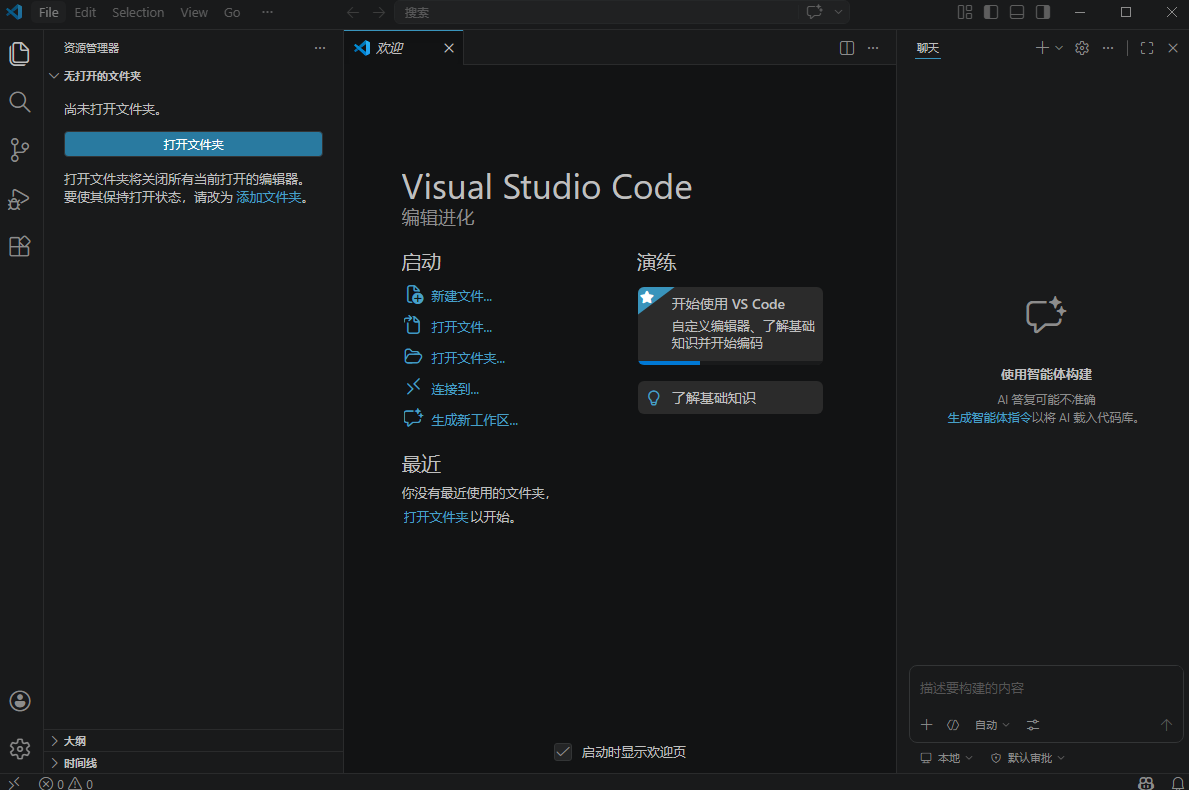Click 生成智能体指令 link in chat
Screen dimensions: 1189x790
coord(989,418)
